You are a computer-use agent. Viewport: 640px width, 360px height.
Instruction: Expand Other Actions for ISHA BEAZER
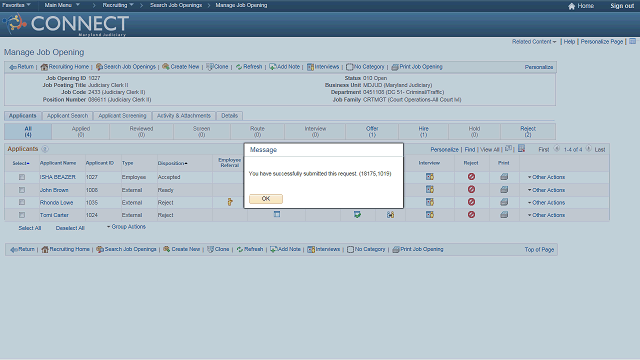547,177
